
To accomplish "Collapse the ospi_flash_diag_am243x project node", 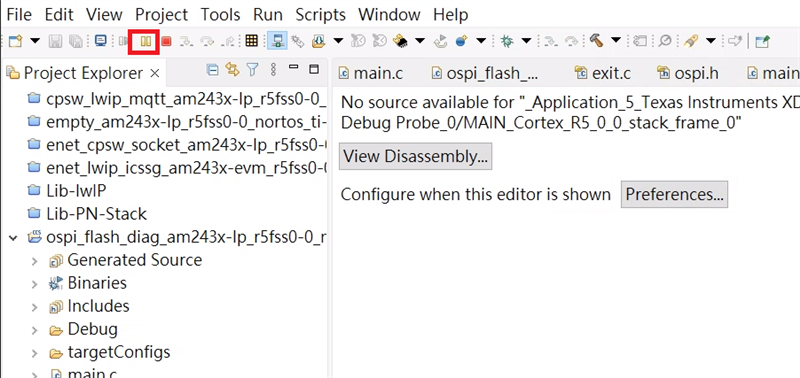I will click(14, 237).
